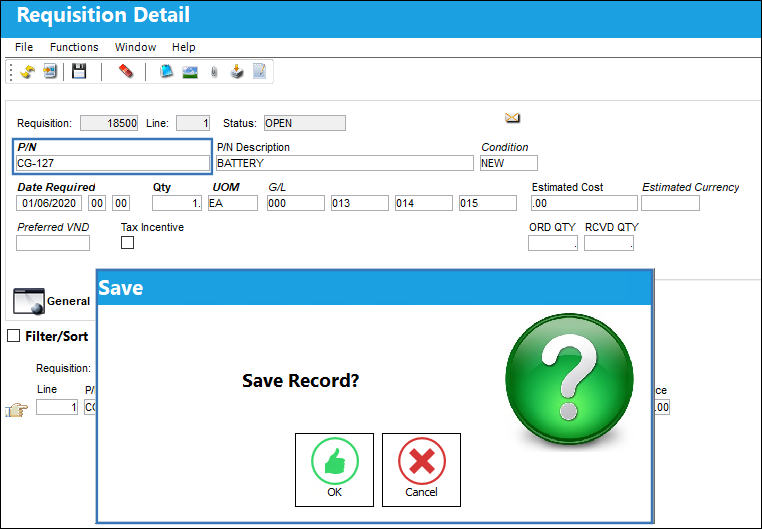Click the Date Required field 01/06/2020
Screen dimensions: 762x529
[49, 203]
